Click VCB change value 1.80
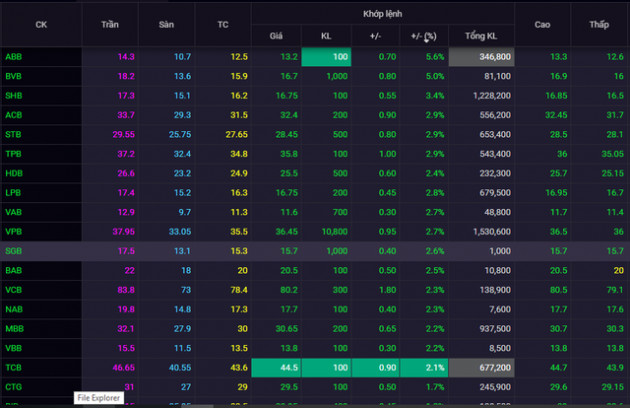630x408 pixels. point(387,290)
